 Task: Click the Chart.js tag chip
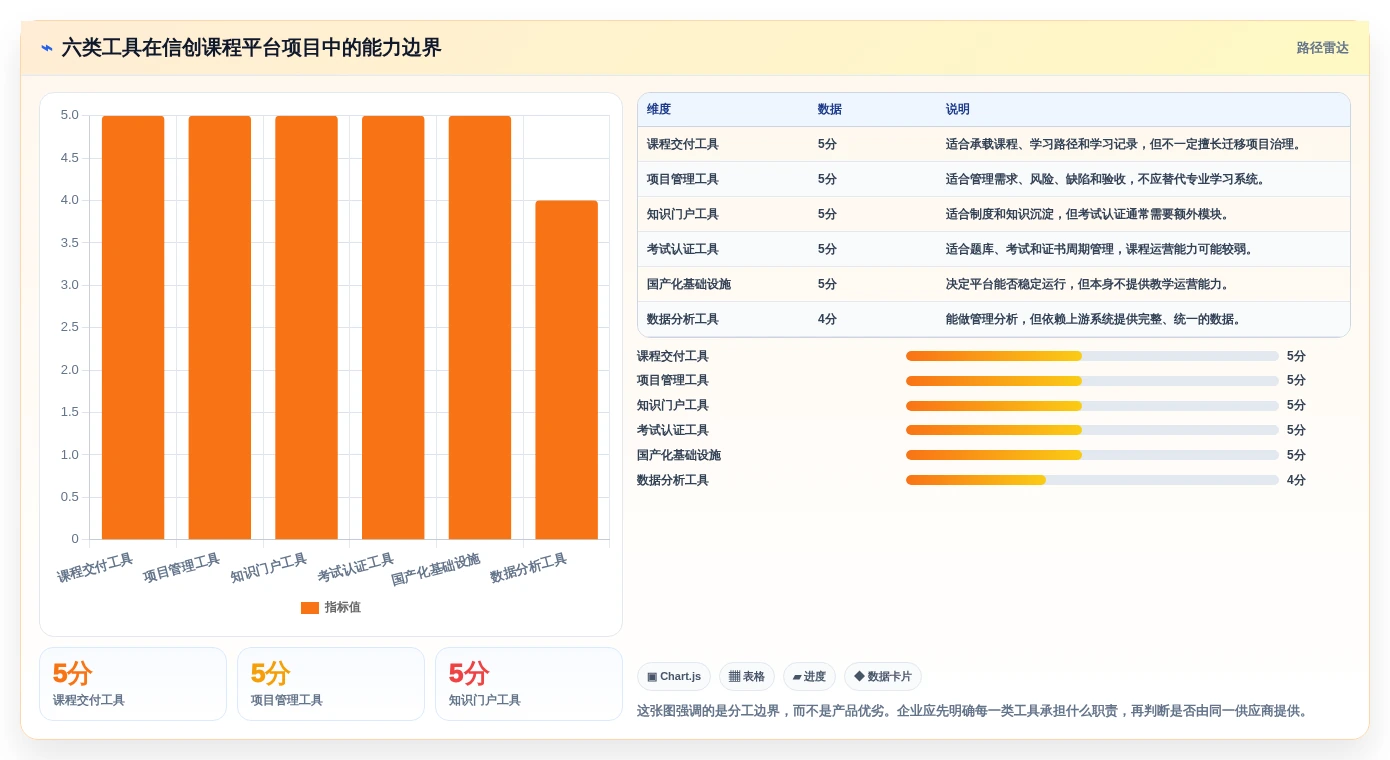click(x=674, y=677)
